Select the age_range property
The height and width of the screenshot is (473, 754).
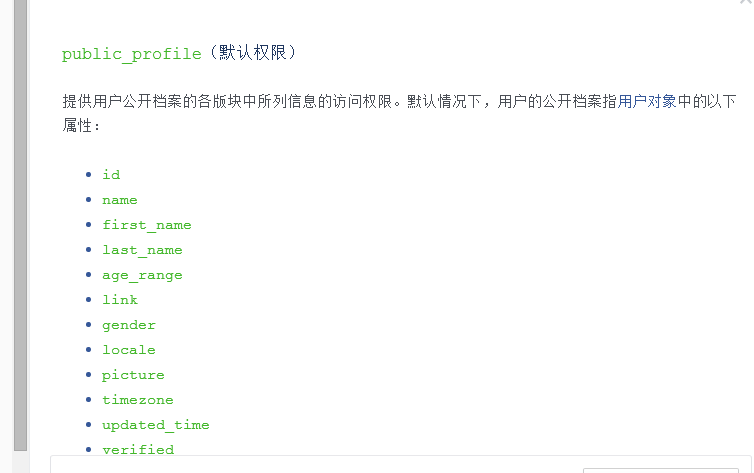click(x=142, y=275)
